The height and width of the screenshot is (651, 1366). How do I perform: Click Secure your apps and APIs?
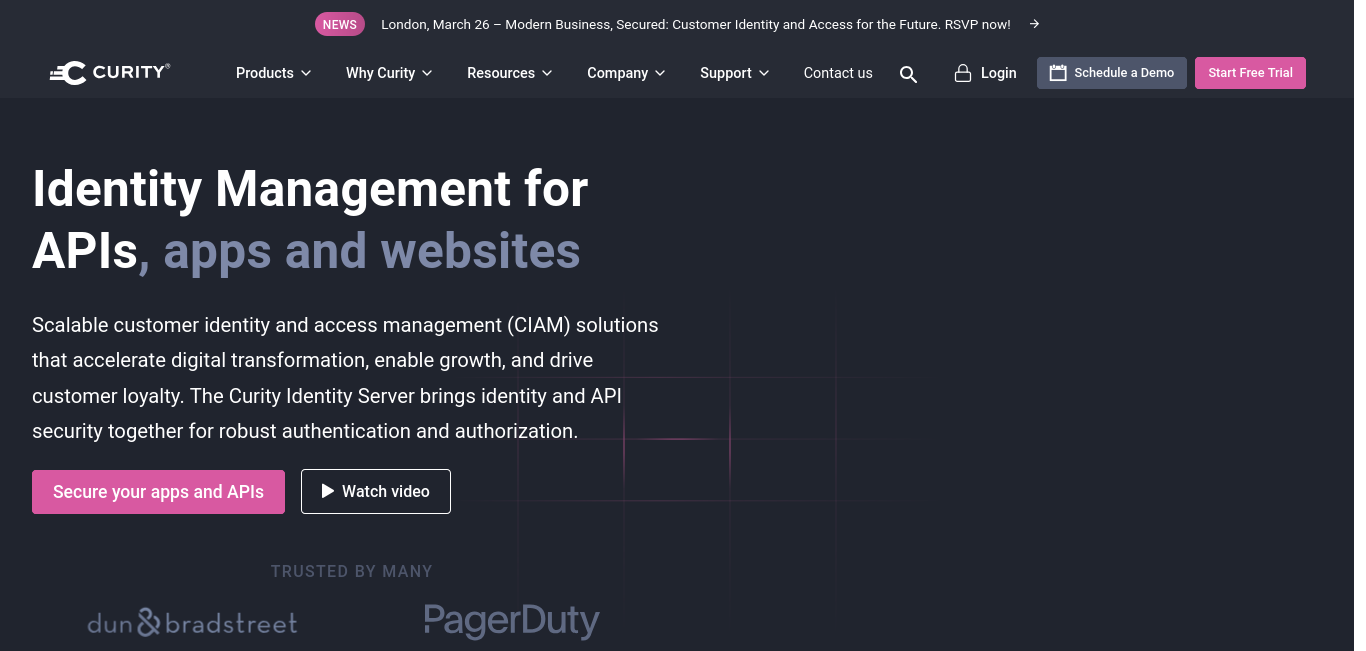(x=158, y=492)
